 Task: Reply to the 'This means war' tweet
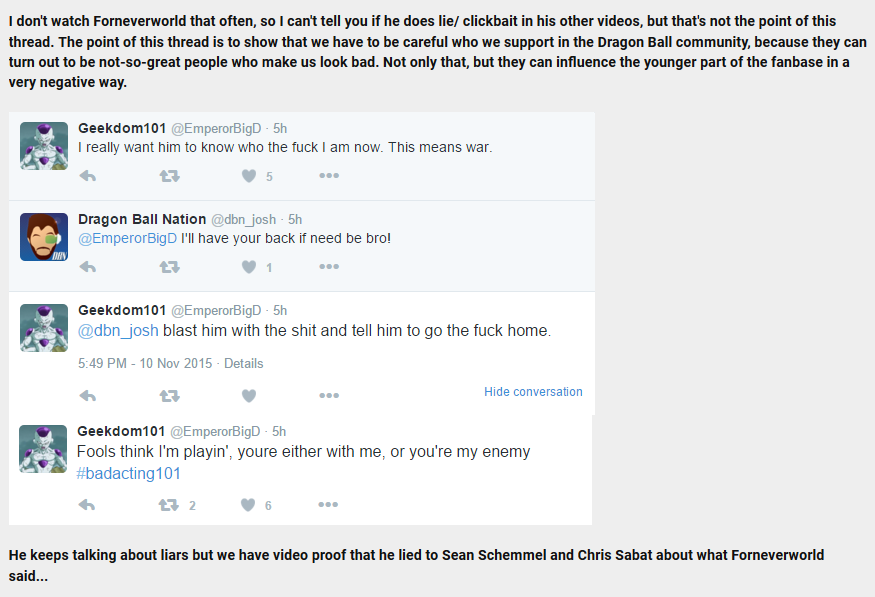tap(88, 176)
